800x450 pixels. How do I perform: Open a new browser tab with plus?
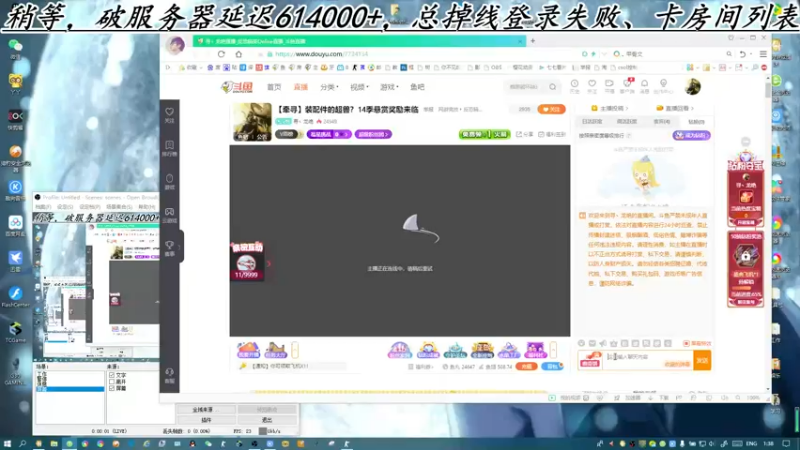point(533,41)
